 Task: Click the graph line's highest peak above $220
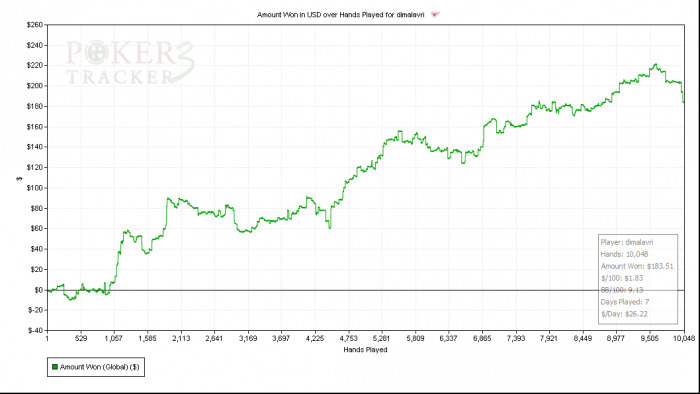pyautogui.click(x=655, y=65)
